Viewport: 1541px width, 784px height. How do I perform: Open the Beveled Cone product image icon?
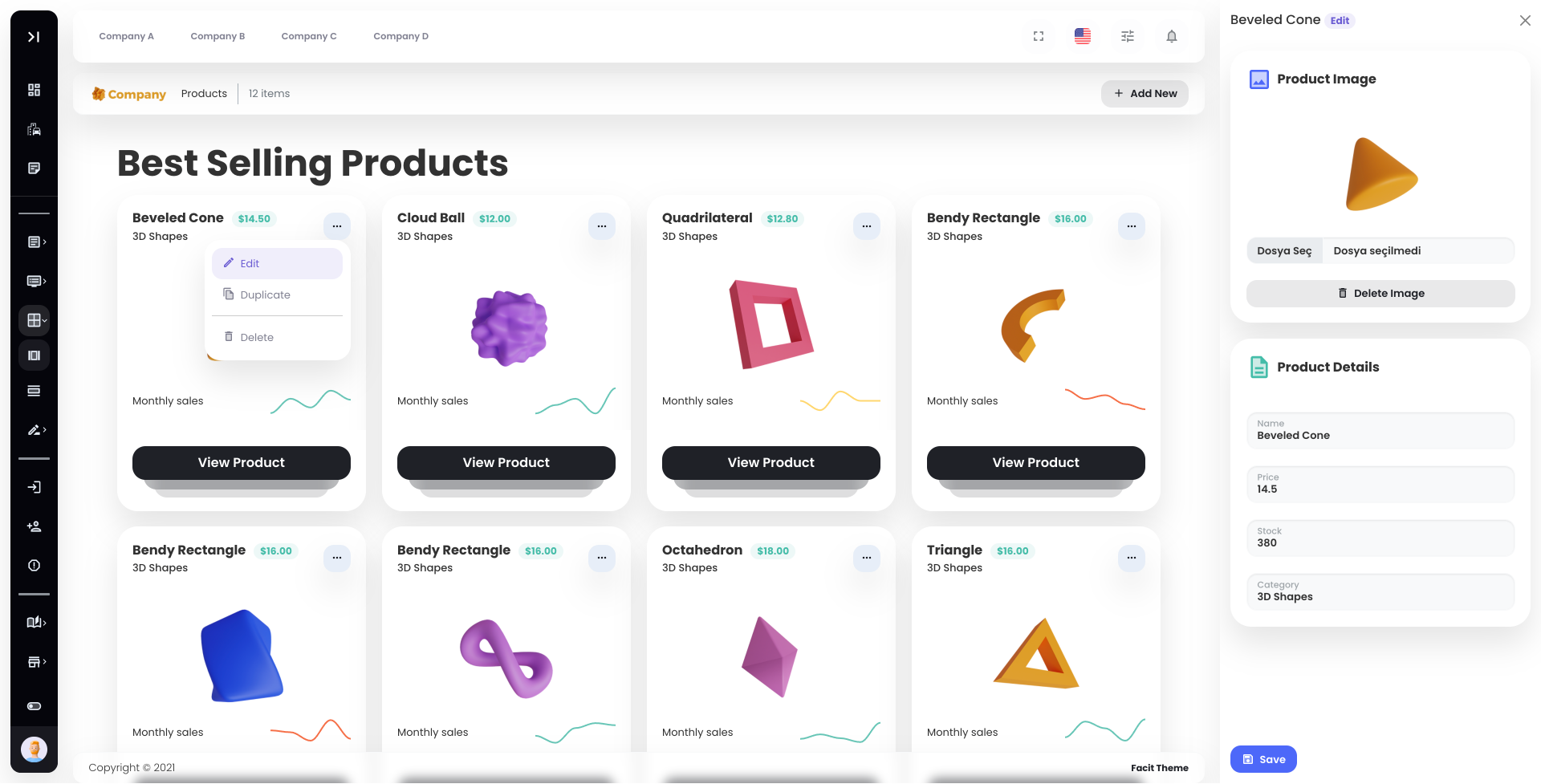1258,79
